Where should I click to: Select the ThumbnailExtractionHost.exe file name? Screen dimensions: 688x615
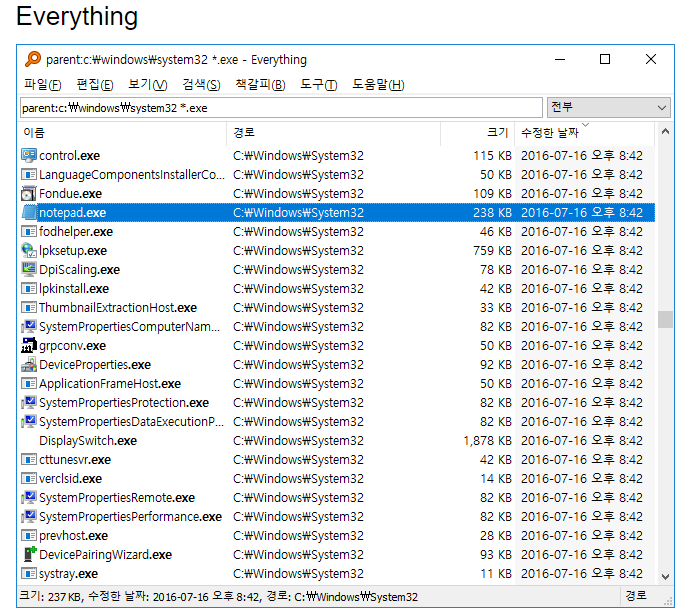118,308
